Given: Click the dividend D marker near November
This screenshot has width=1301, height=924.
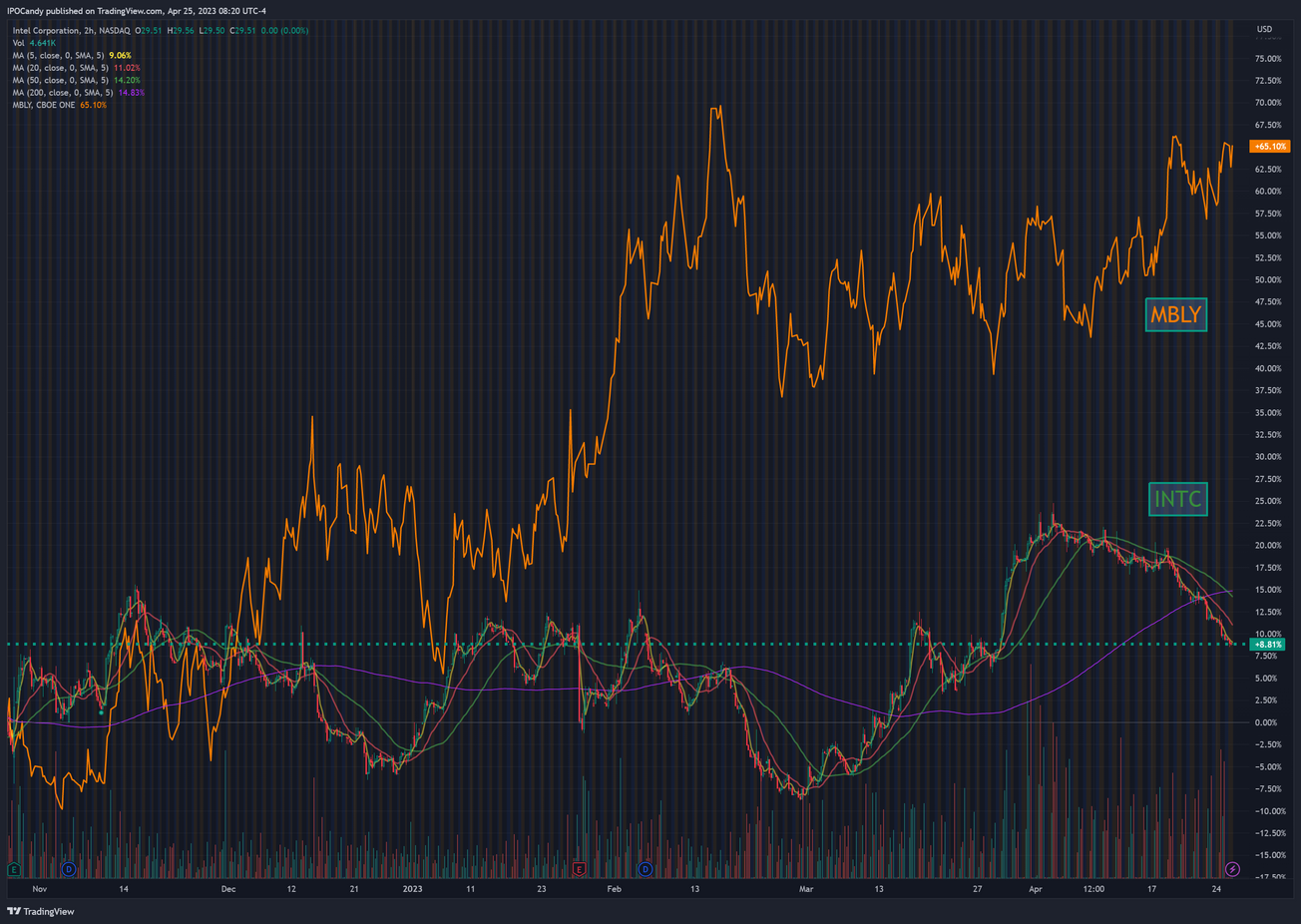Looking at the screenshot, I should pos(68,870).
